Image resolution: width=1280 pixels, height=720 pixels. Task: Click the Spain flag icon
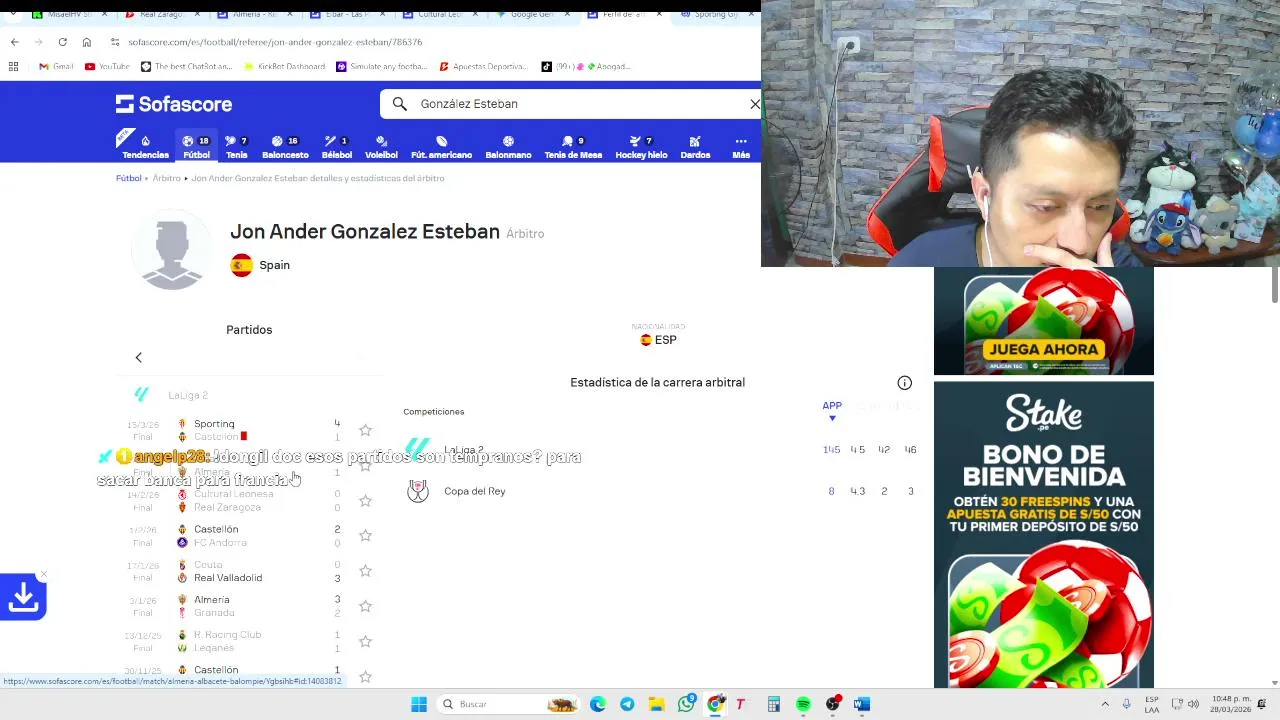pos(241,265)
